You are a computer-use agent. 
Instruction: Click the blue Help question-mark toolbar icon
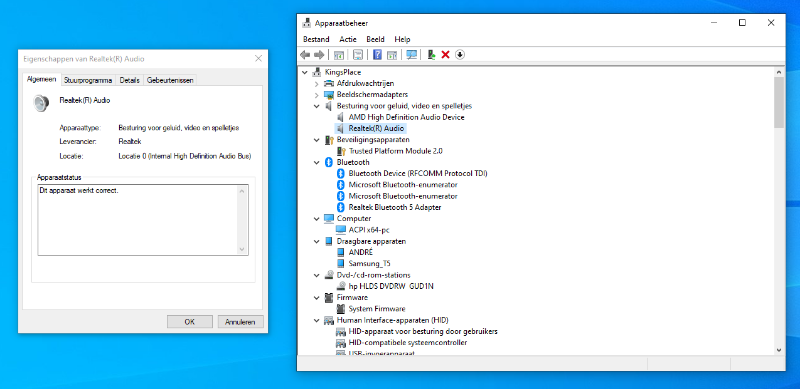pos(377,55)
